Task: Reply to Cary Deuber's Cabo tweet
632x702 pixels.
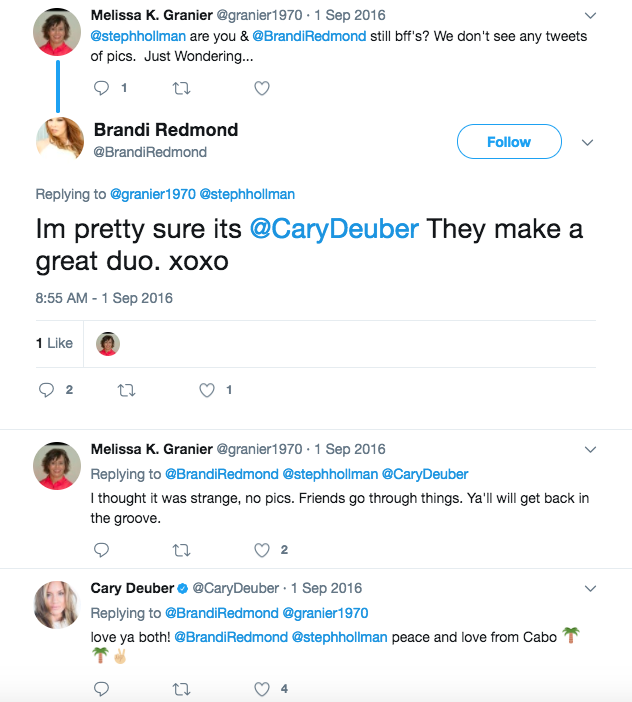Action: (101, 688)
